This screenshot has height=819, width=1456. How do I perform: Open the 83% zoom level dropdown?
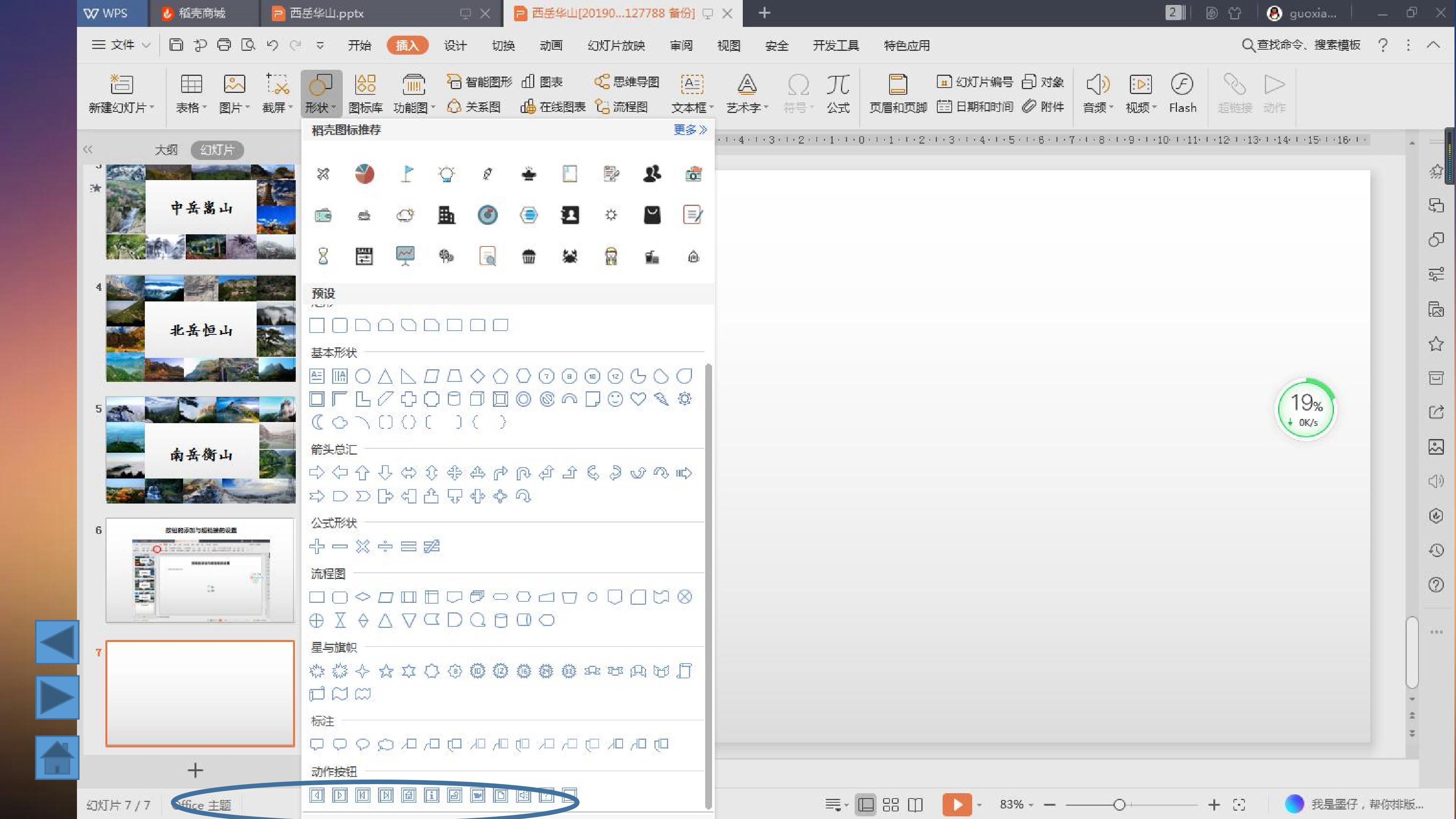point(1016,804)
